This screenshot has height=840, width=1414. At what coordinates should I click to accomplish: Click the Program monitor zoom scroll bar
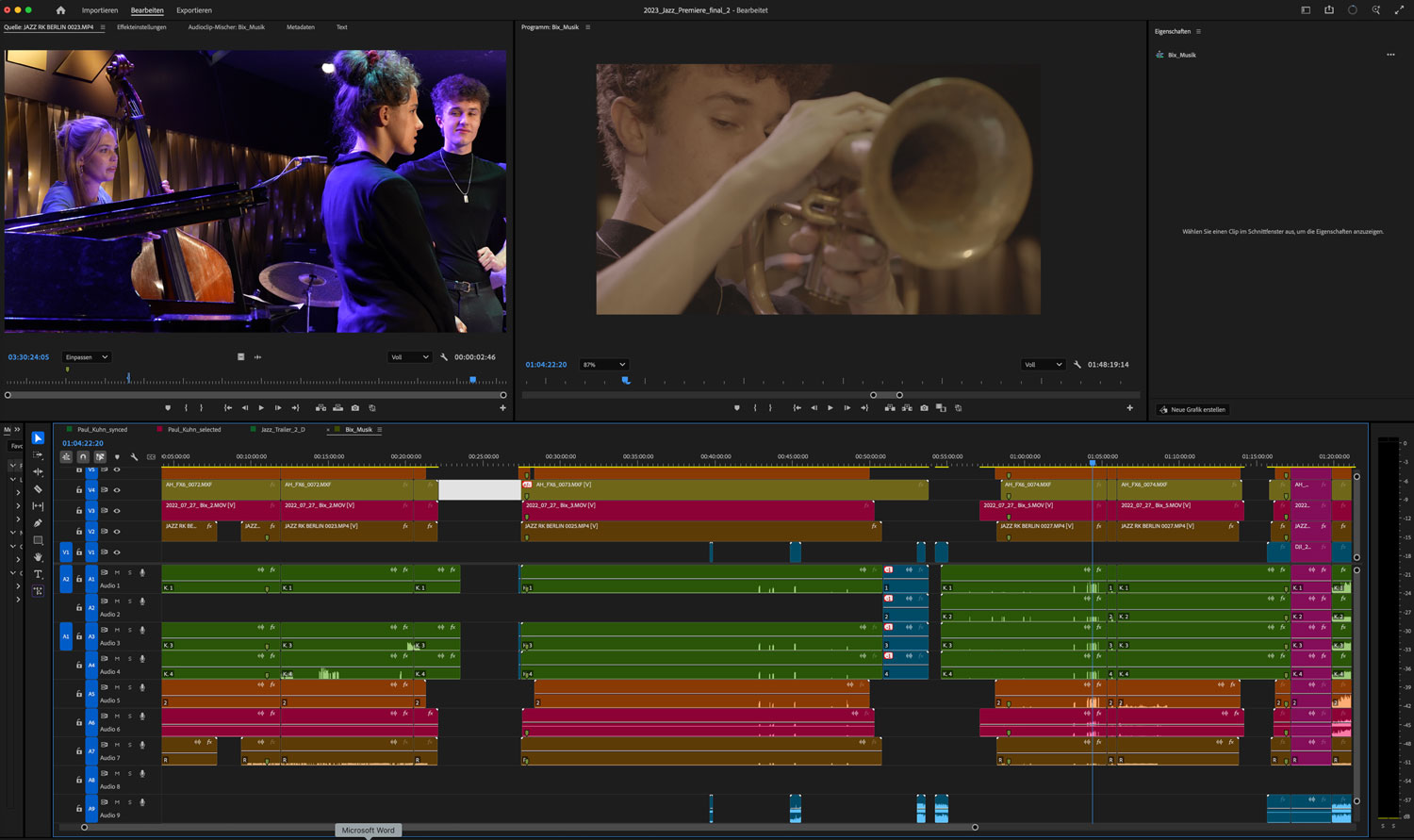pyautogui.click(x=886, y=395)
